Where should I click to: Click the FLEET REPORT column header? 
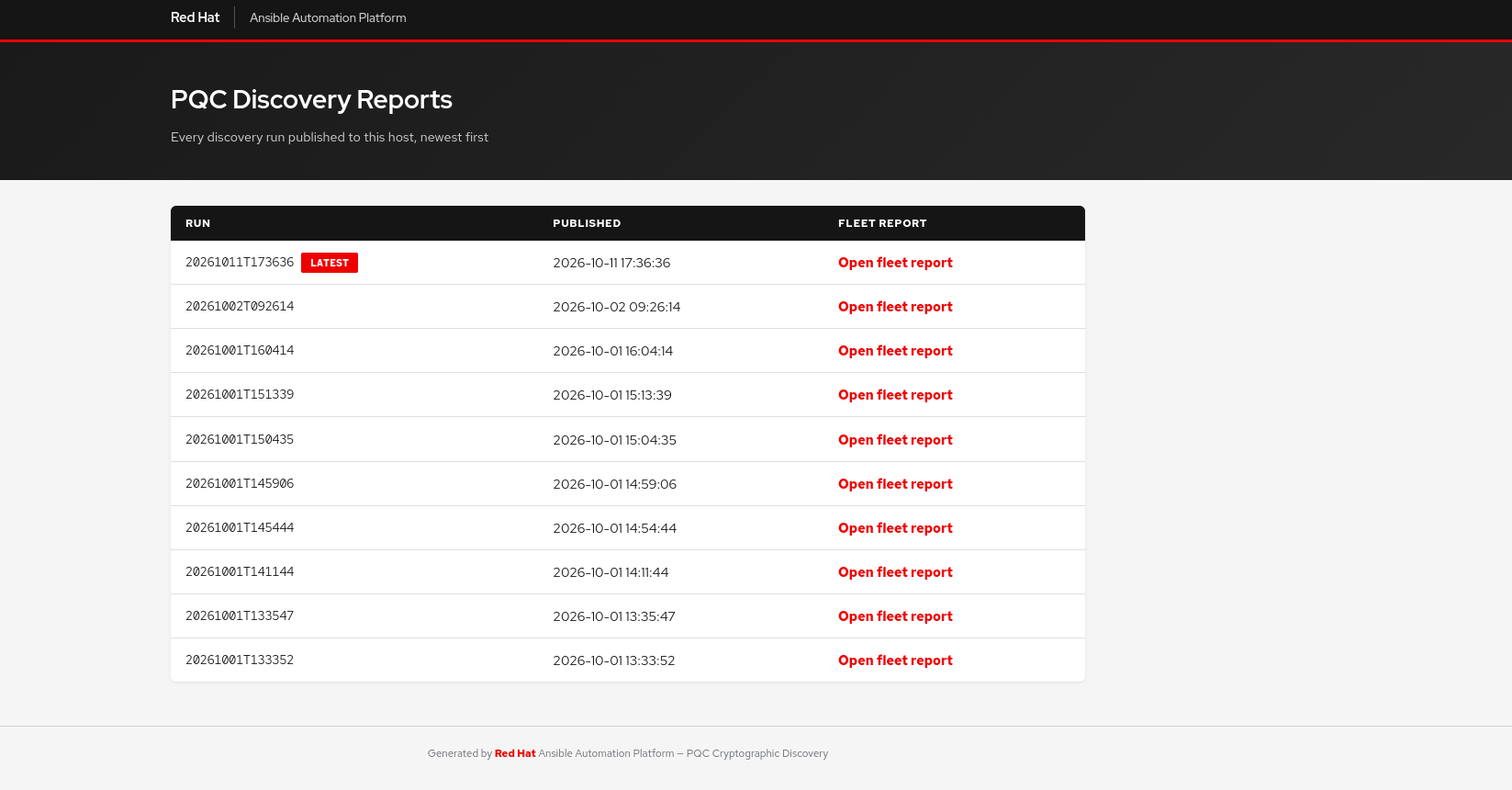[882, 223]
